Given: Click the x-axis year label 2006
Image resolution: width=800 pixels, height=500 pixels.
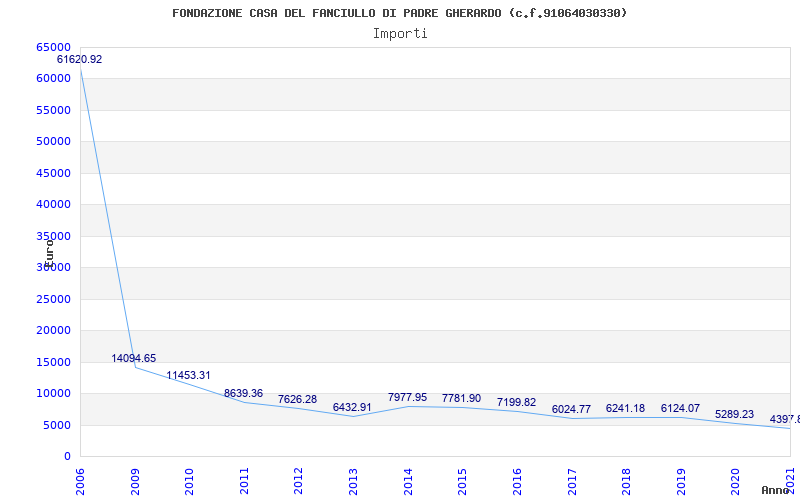Looking at the screenshot, I should pyautogui.click(x=80, y=482).
